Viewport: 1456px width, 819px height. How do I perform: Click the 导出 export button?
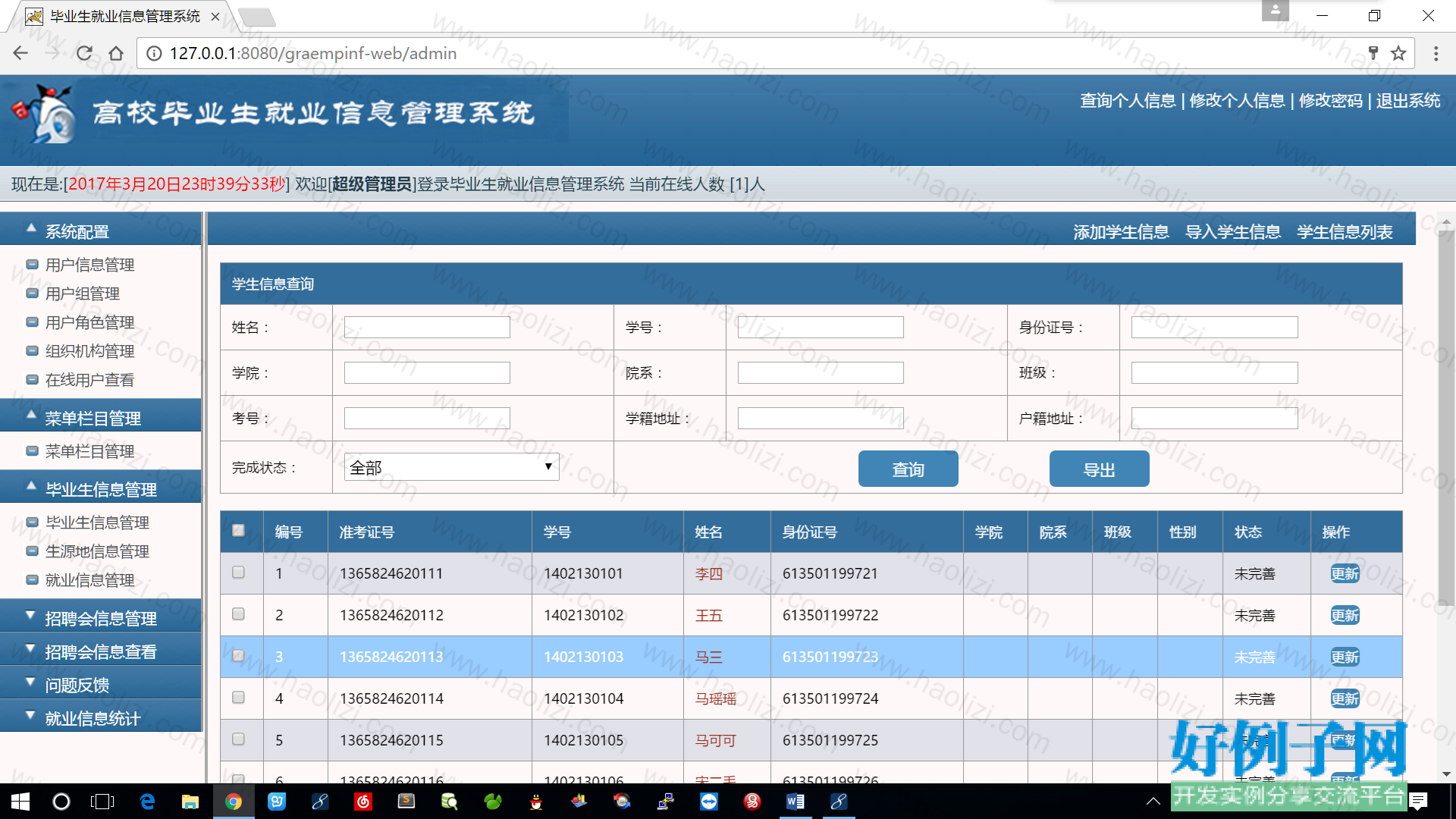click(x=1100, y=469)
